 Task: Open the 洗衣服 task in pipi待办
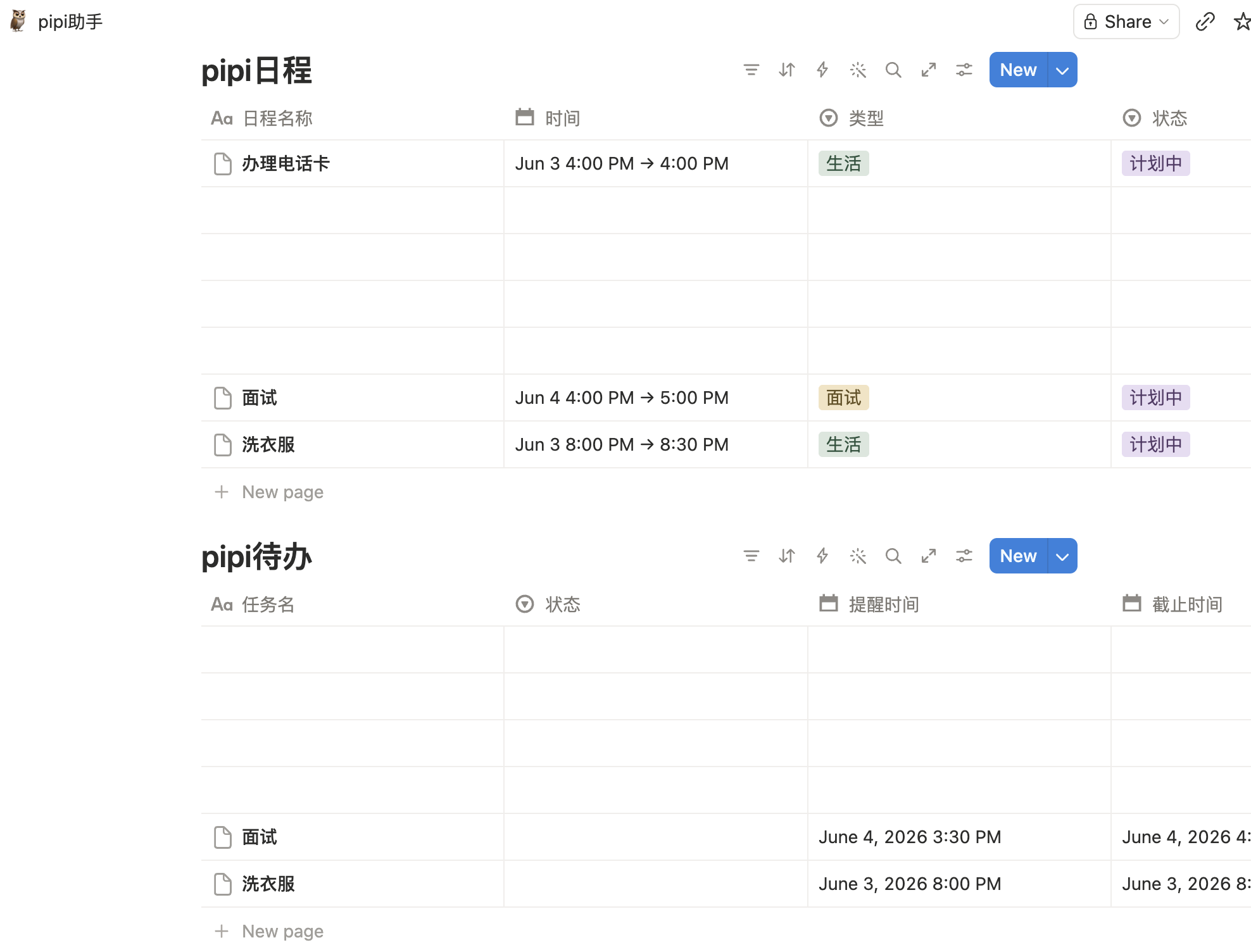click(268, 884)
